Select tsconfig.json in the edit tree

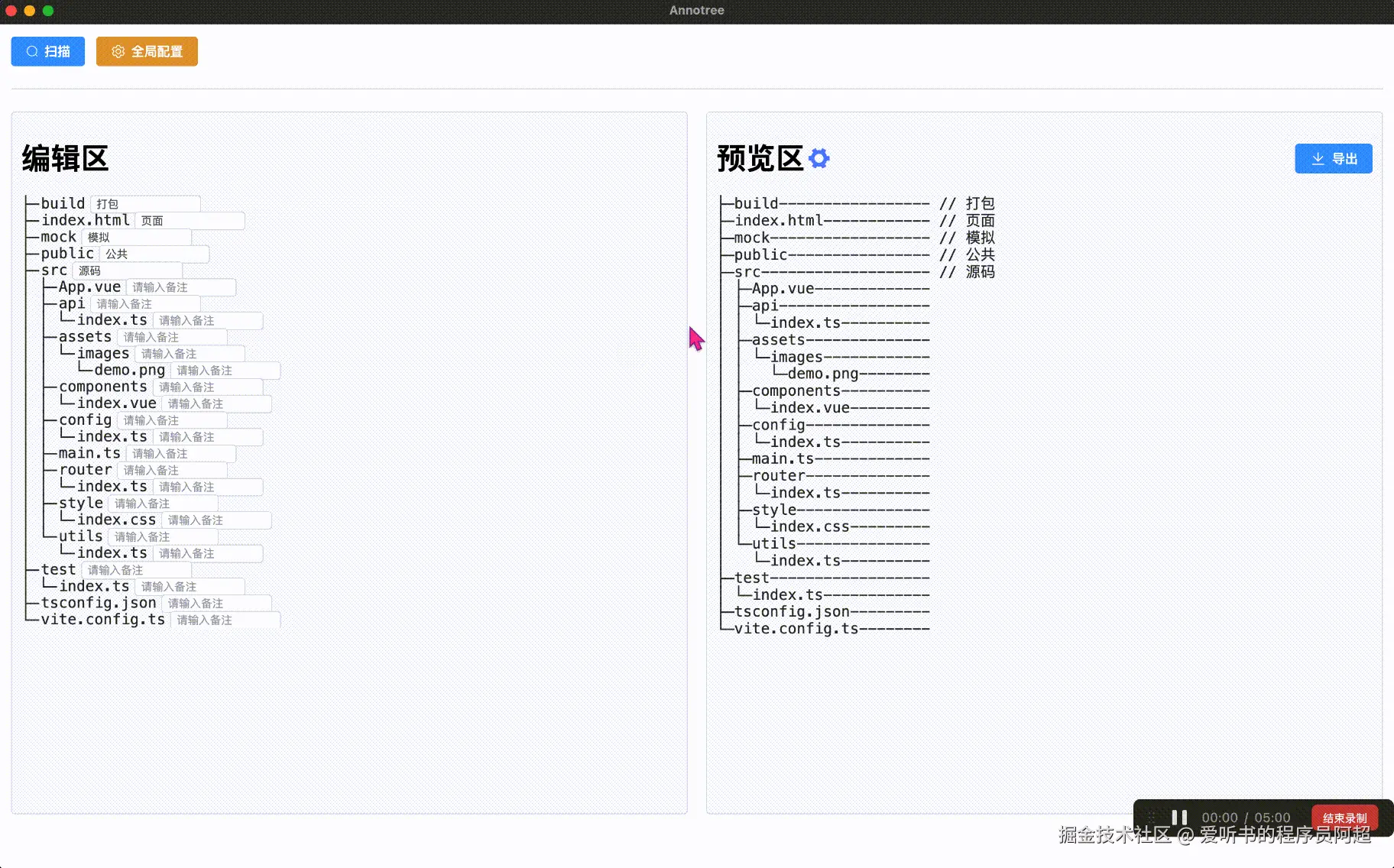click(x=99, y=603)
